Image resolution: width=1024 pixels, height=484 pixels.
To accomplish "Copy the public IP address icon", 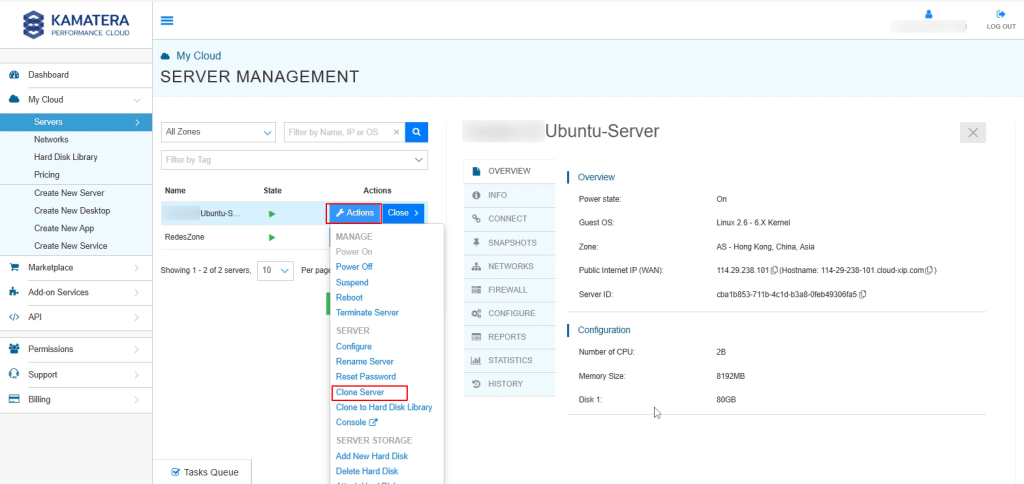I will point(774,270).
